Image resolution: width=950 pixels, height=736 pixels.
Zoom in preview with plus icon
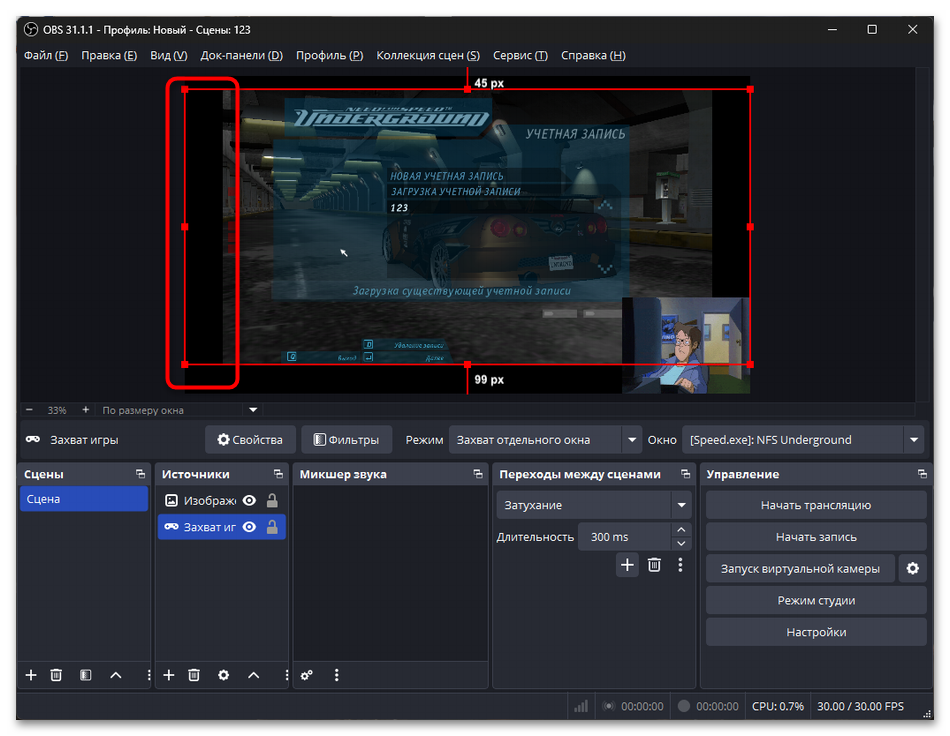85,410
